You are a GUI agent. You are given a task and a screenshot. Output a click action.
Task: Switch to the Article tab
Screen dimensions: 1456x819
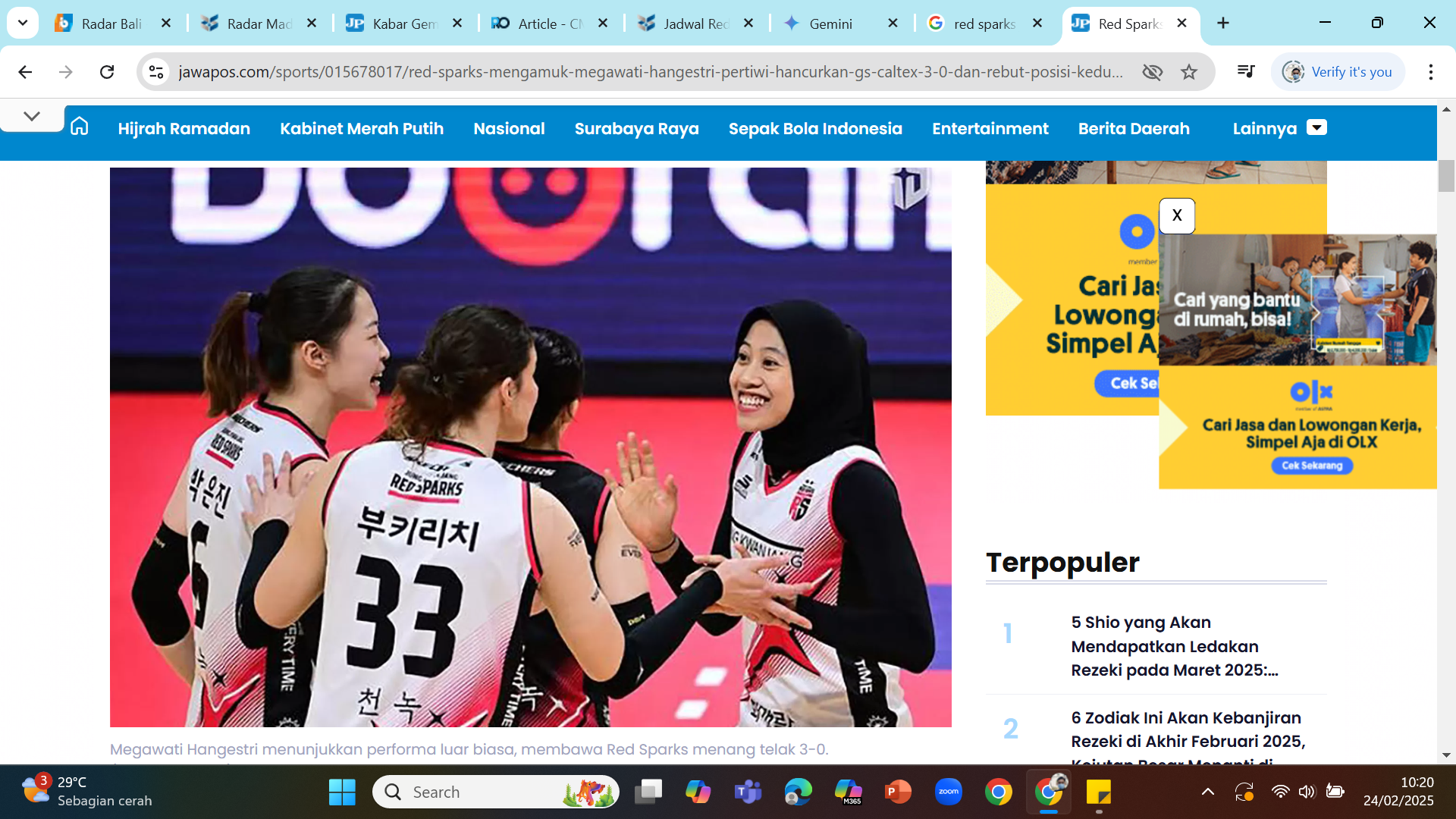pyautogui.click(x=549, y=24)
